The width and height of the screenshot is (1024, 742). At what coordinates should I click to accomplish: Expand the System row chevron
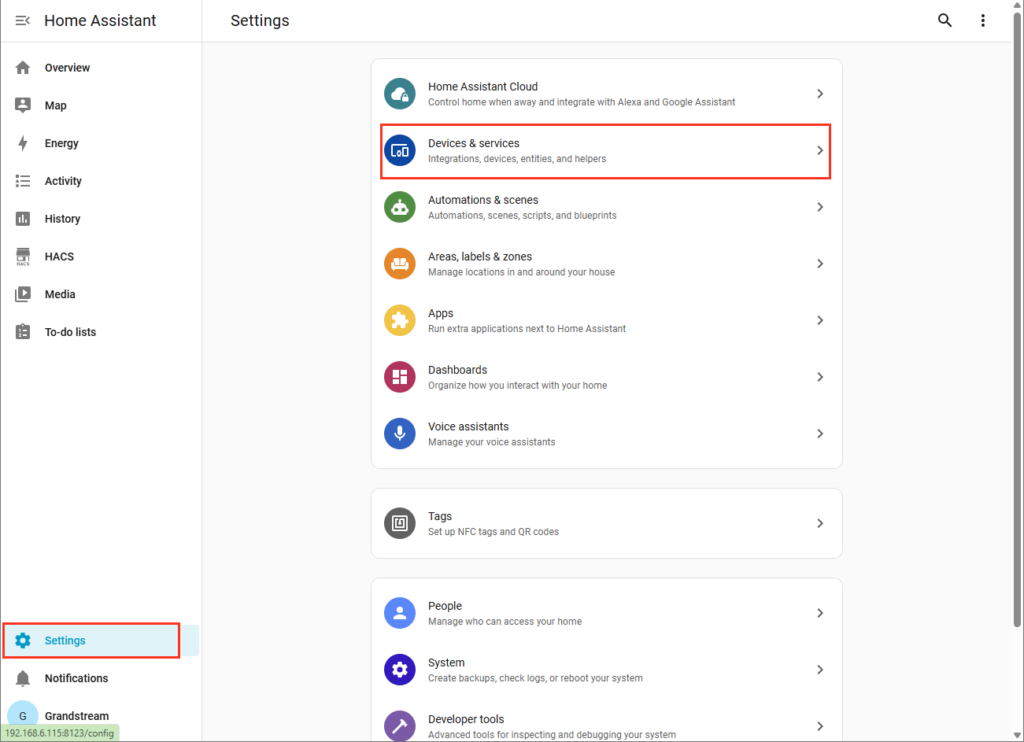pos(820,669)
